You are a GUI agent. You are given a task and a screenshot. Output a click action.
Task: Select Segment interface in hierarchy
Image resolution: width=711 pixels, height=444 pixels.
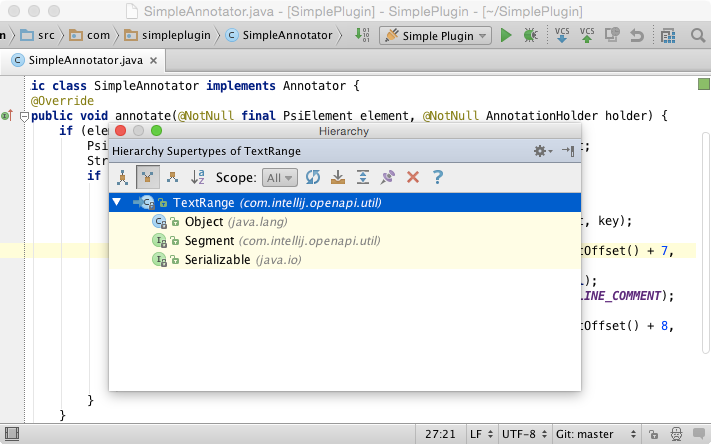(345, 241)
